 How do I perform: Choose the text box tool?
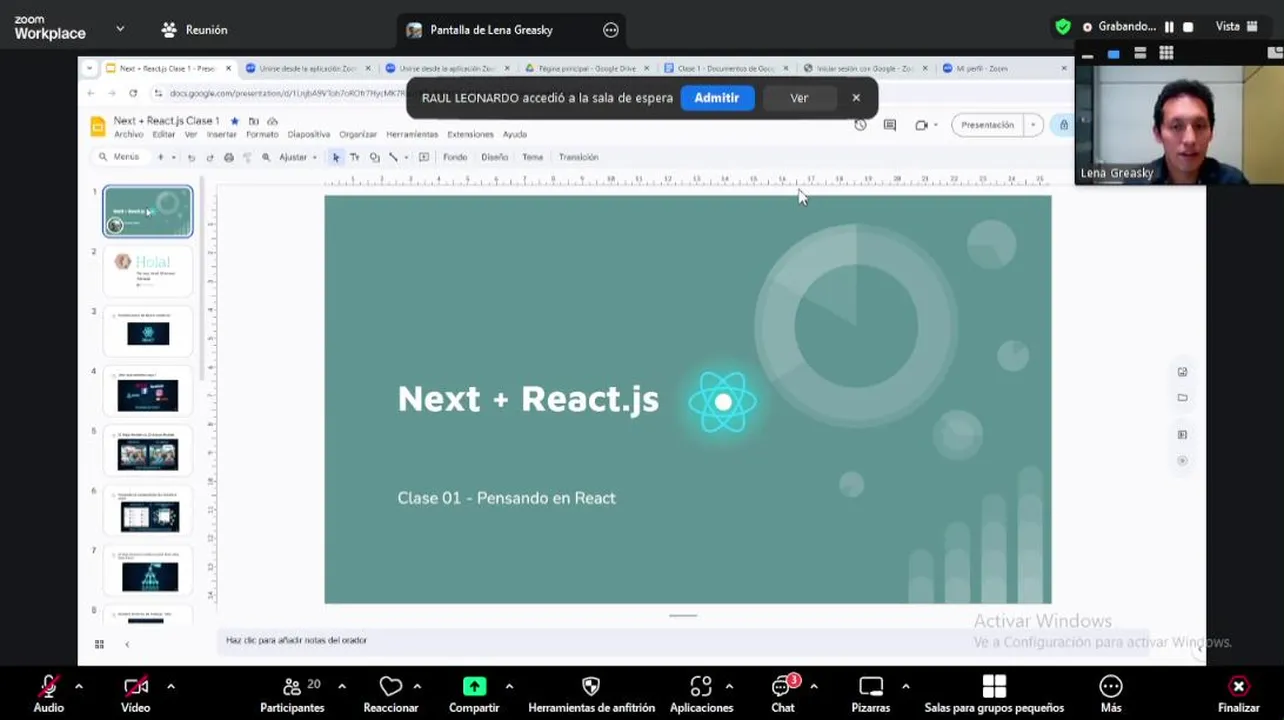pyautogui.click(x=355, y=157)
